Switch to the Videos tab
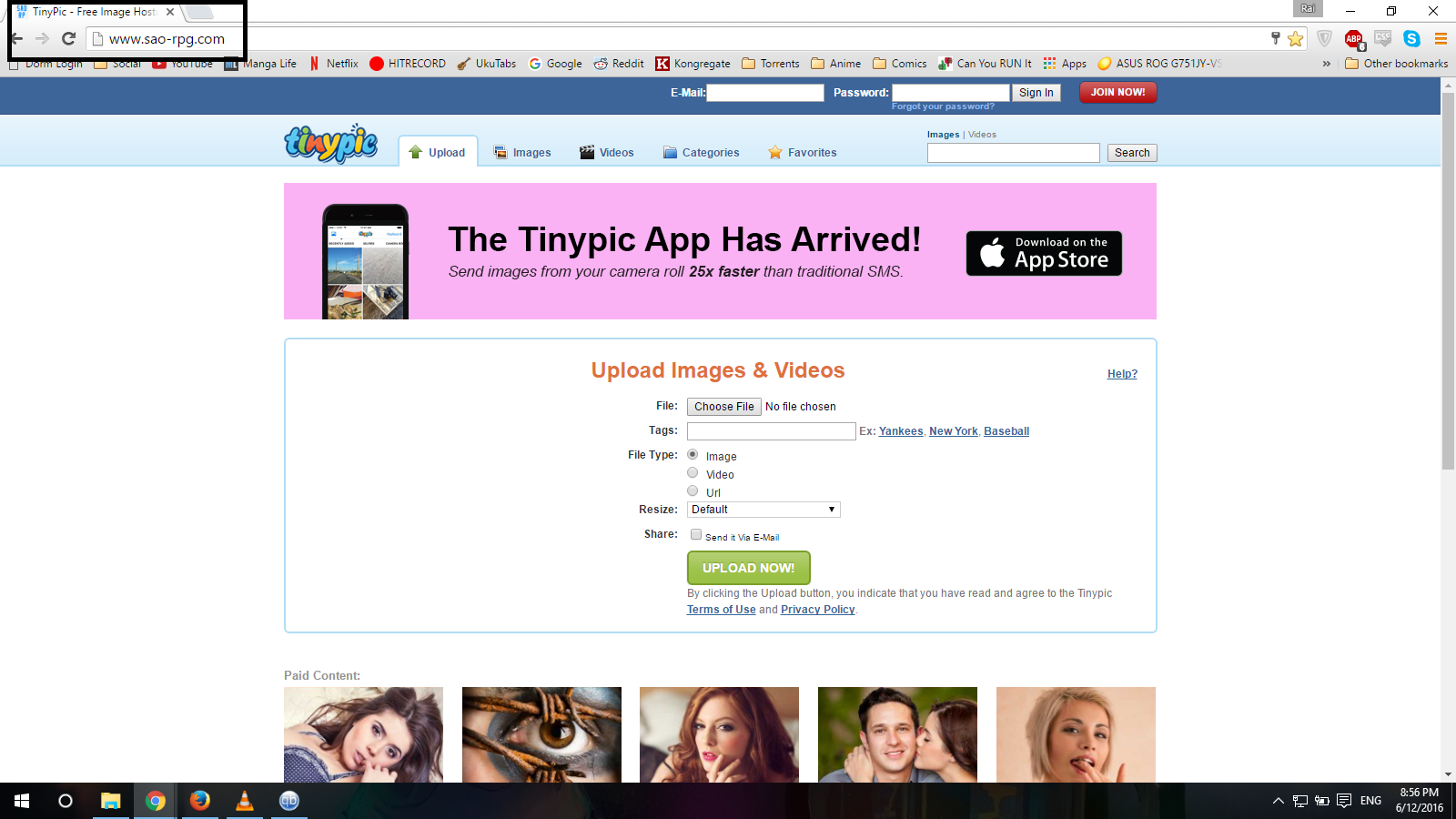This screenshot has width=1456, height=819. coord(607,152)
